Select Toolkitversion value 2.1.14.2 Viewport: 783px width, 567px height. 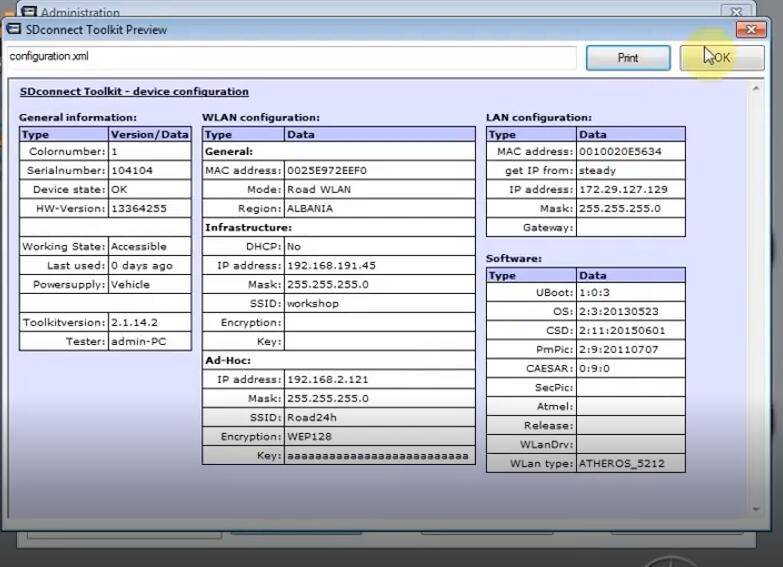134,322
